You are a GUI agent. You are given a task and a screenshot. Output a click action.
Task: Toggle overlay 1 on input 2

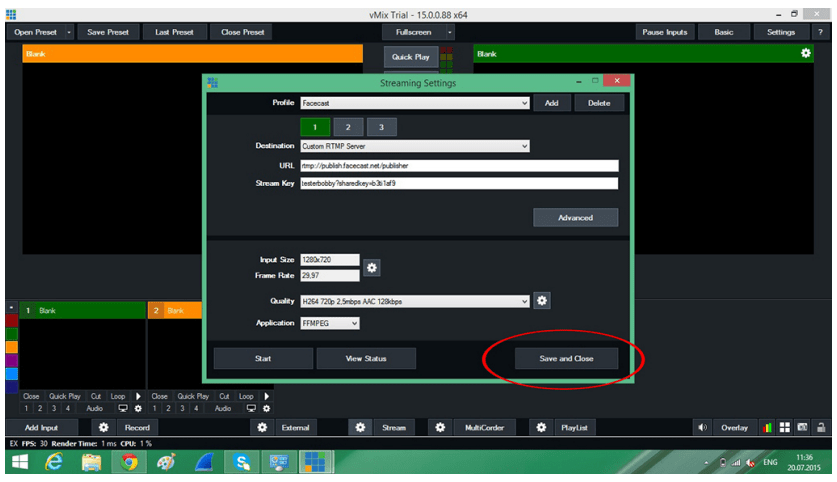click(154, 408)
